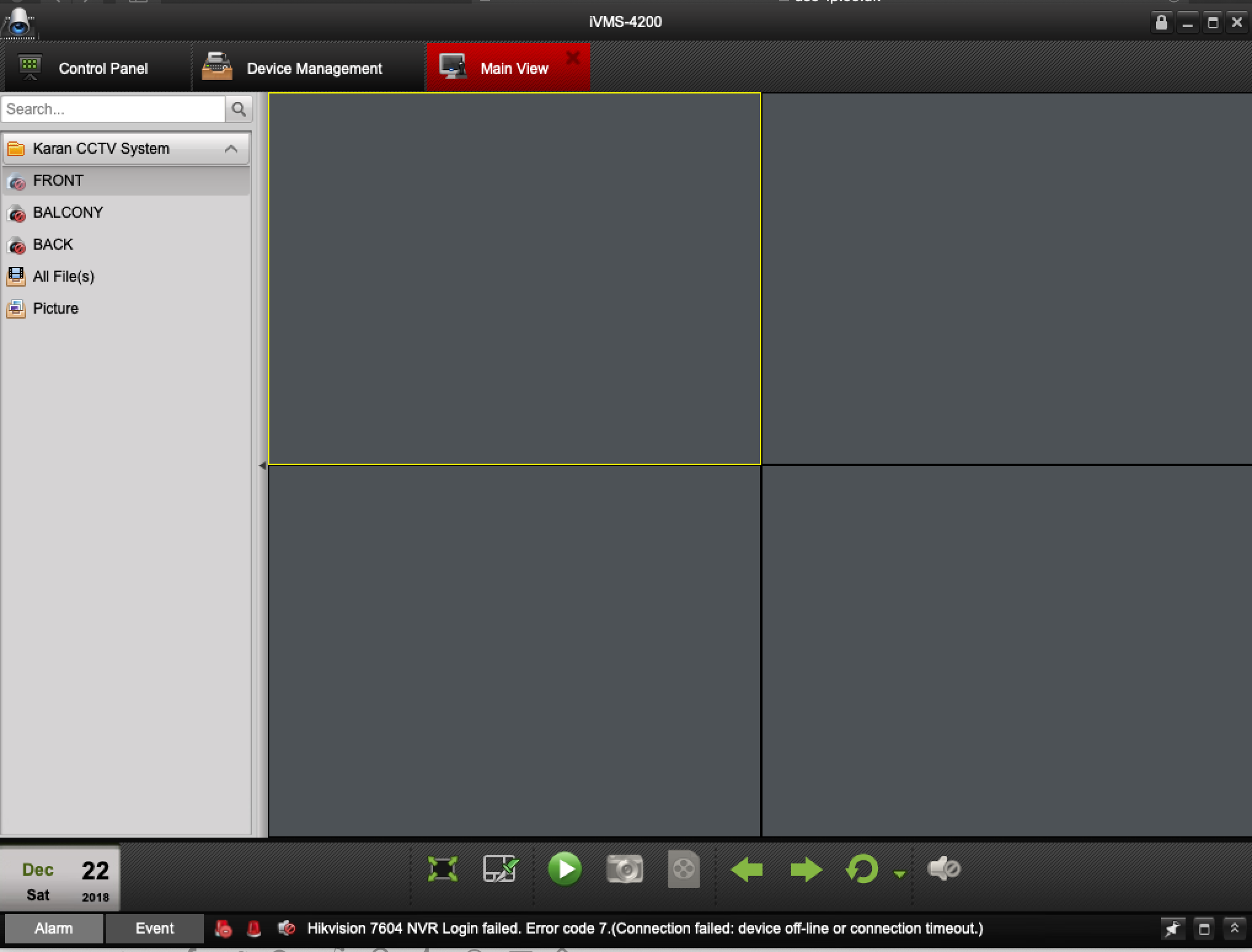Click the camera search input field
1252x952 pixels.
click(x=114, y=109)
